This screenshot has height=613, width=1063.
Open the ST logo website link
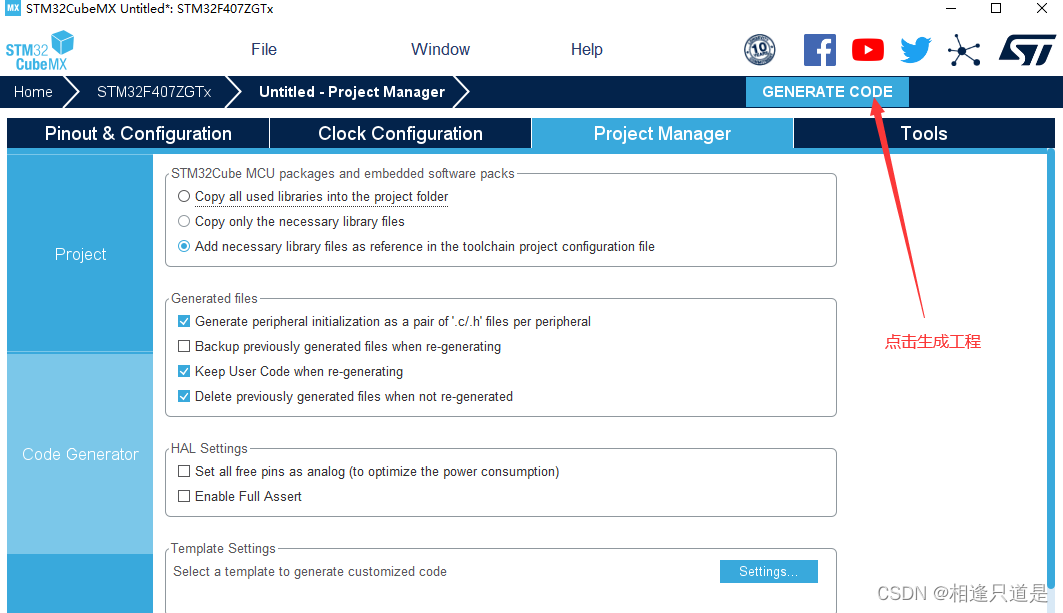coord(1027,50)
